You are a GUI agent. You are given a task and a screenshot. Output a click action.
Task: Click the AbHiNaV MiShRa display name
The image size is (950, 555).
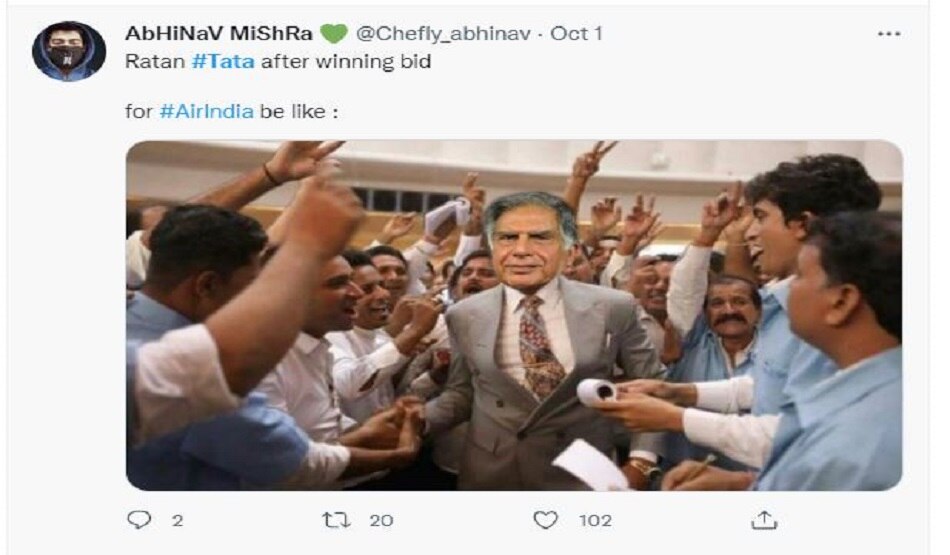click(x=218, y=33)
